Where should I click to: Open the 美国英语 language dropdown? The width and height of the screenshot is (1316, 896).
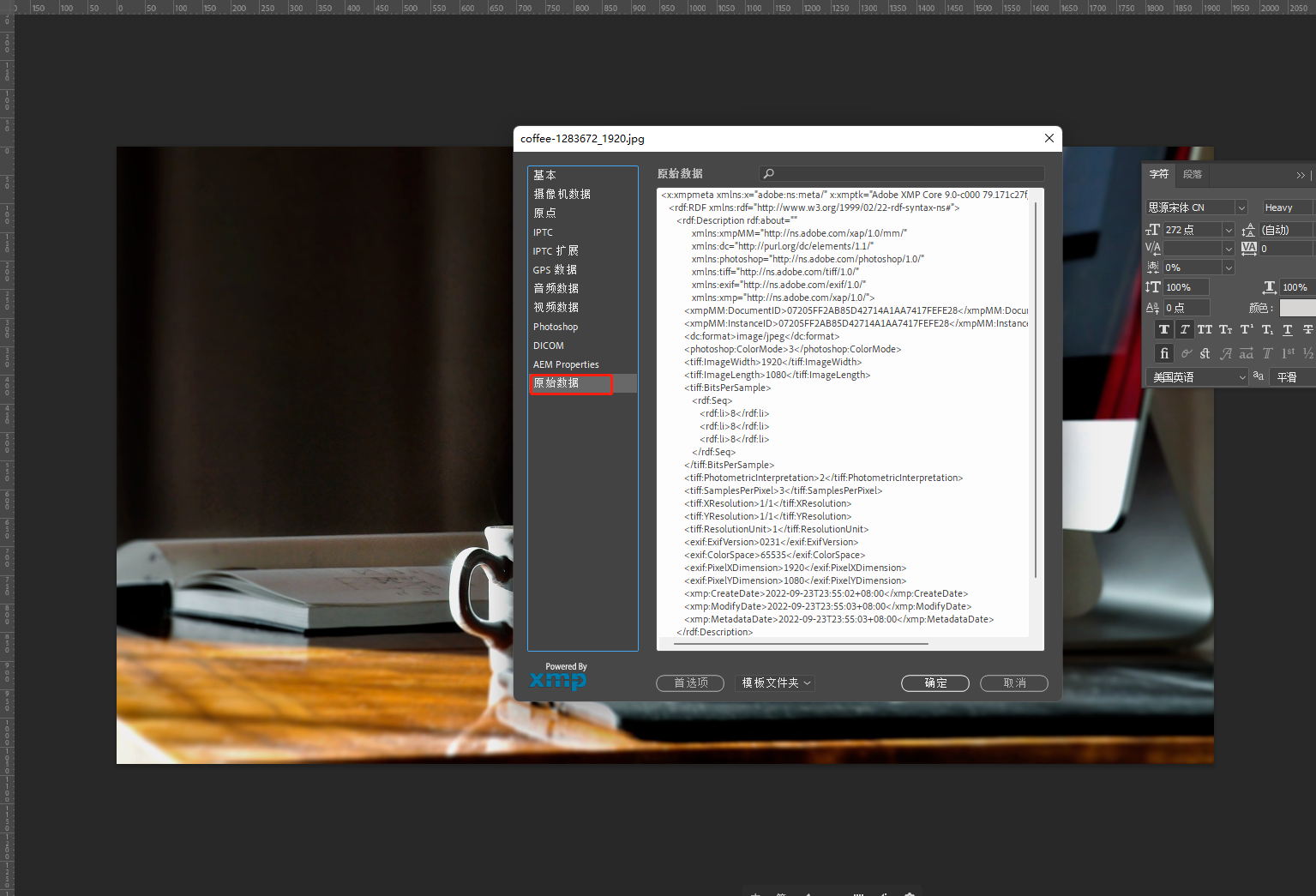(1197, 377)
